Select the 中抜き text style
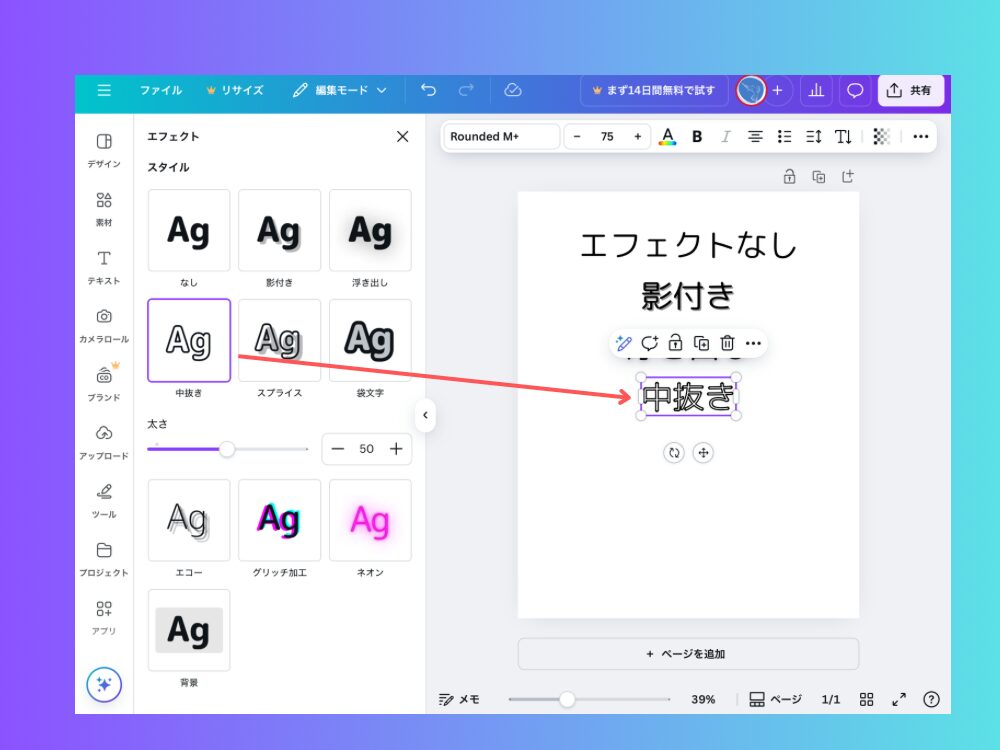This screenshot has height=750, width=1000. click(x=189, y=341)
